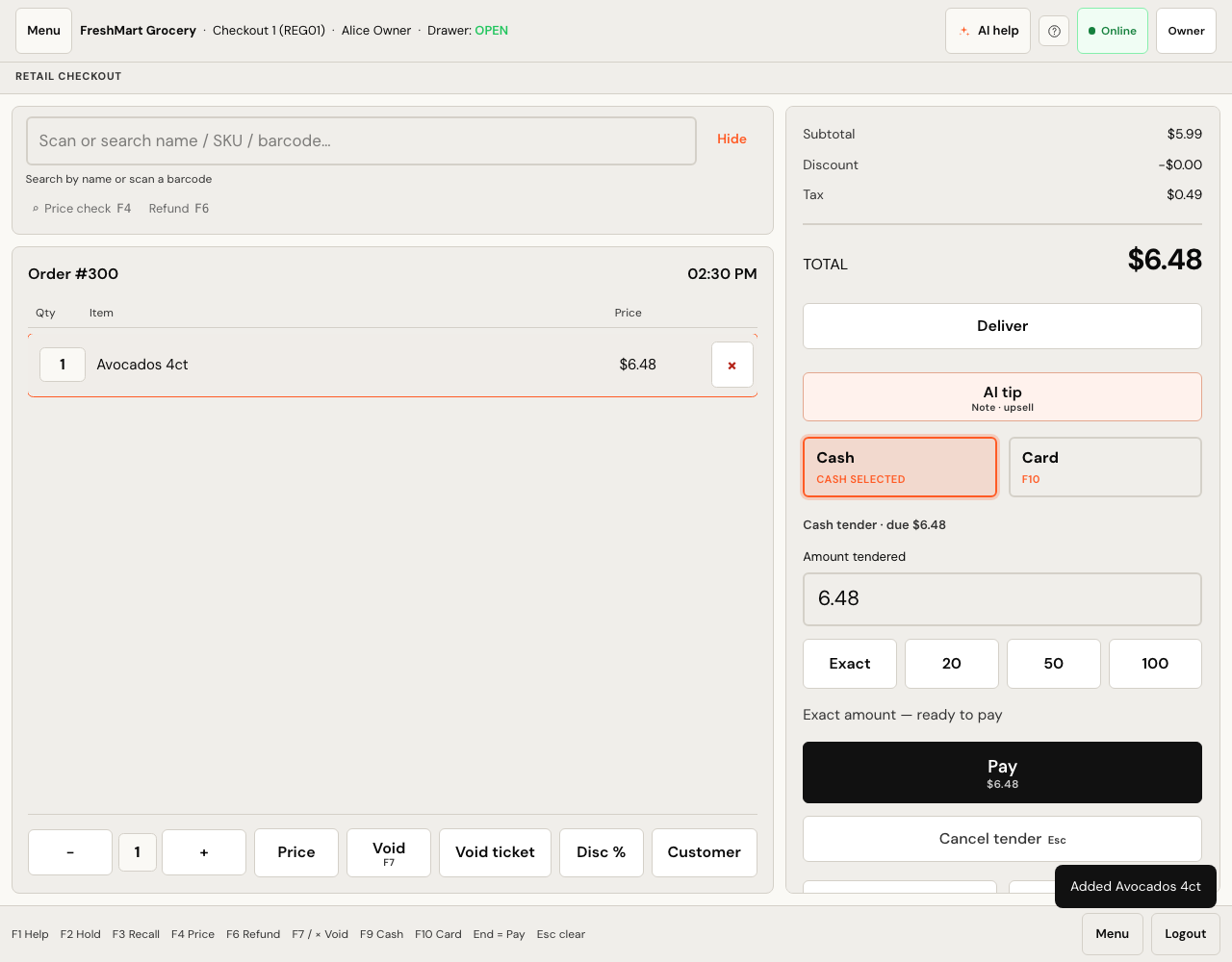Increase quantity with the plus button
Viewport: 1232px width, 962px height.
coord(204,852)
